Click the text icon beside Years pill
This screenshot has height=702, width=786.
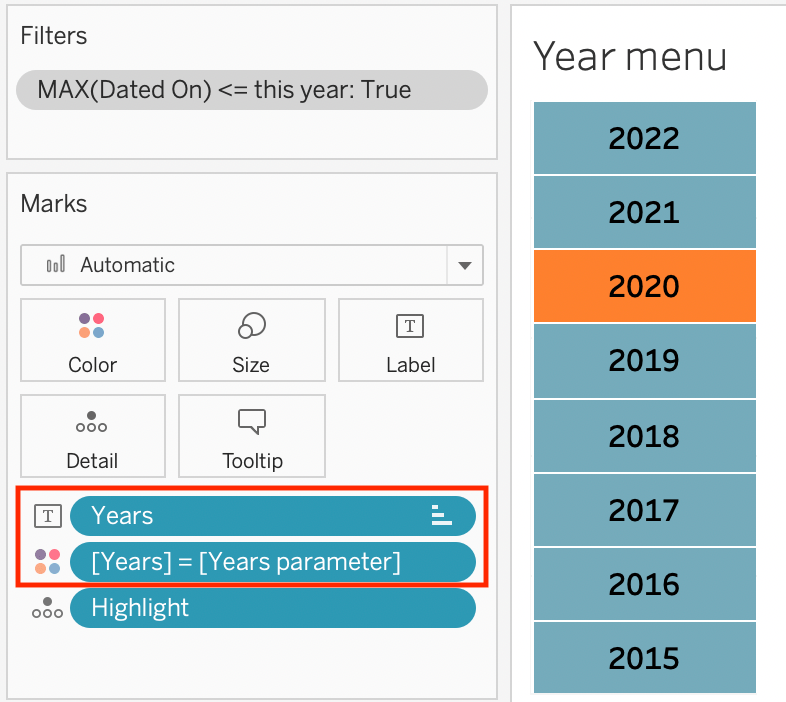[x=47, y=516]
